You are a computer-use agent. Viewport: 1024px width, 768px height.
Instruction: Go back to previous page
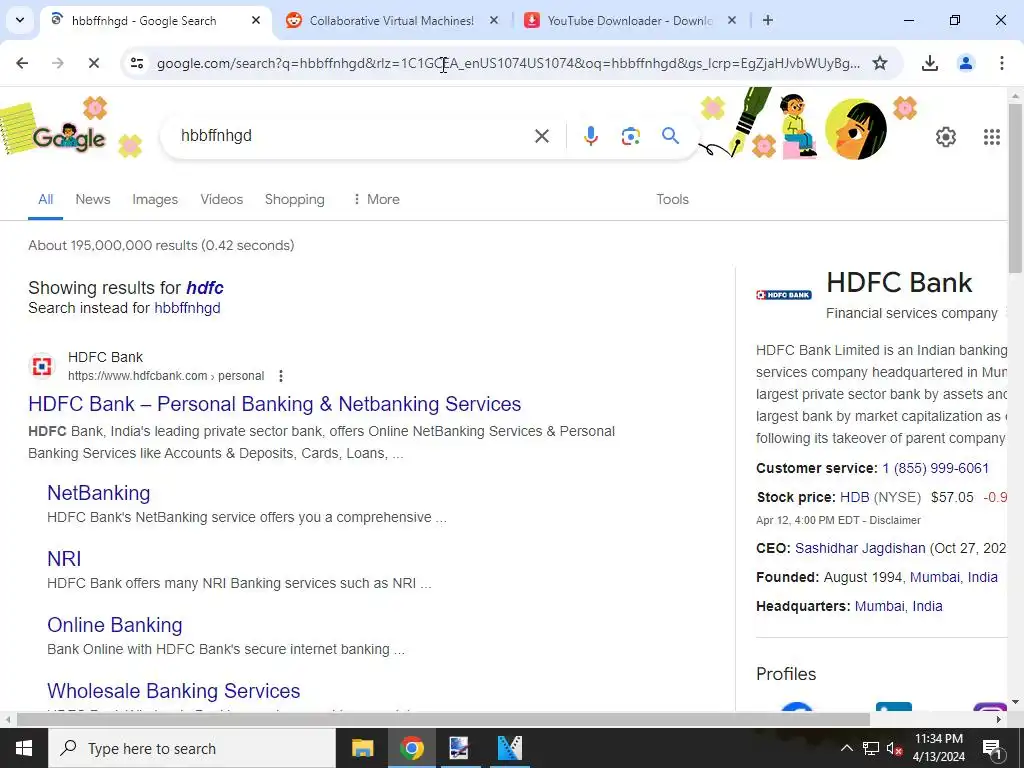click(x=22, y=63)
